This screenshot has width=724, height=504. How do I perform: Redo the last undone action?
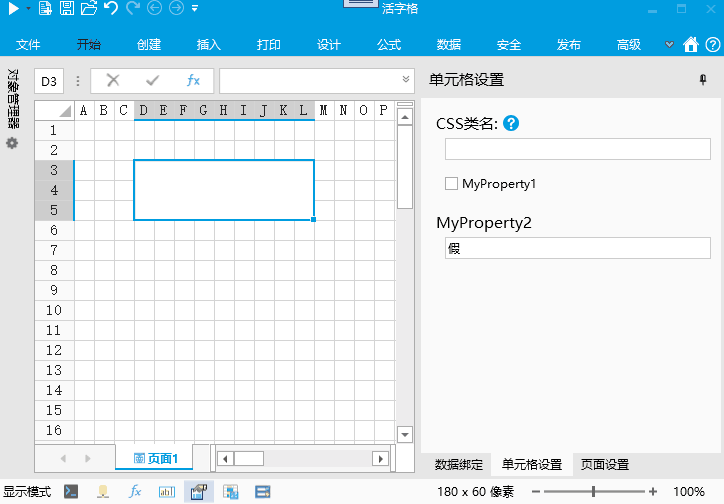click(x=133, y=8)
